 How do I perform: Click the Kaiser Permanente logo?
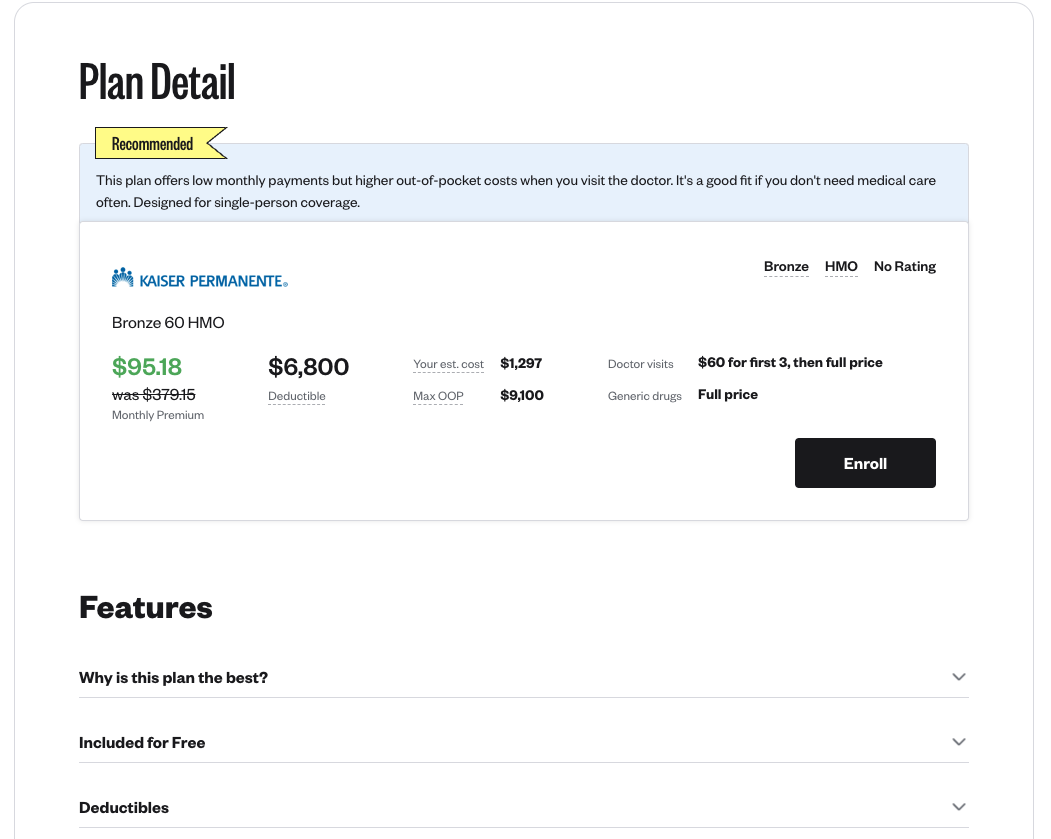(x=200, y=278)
